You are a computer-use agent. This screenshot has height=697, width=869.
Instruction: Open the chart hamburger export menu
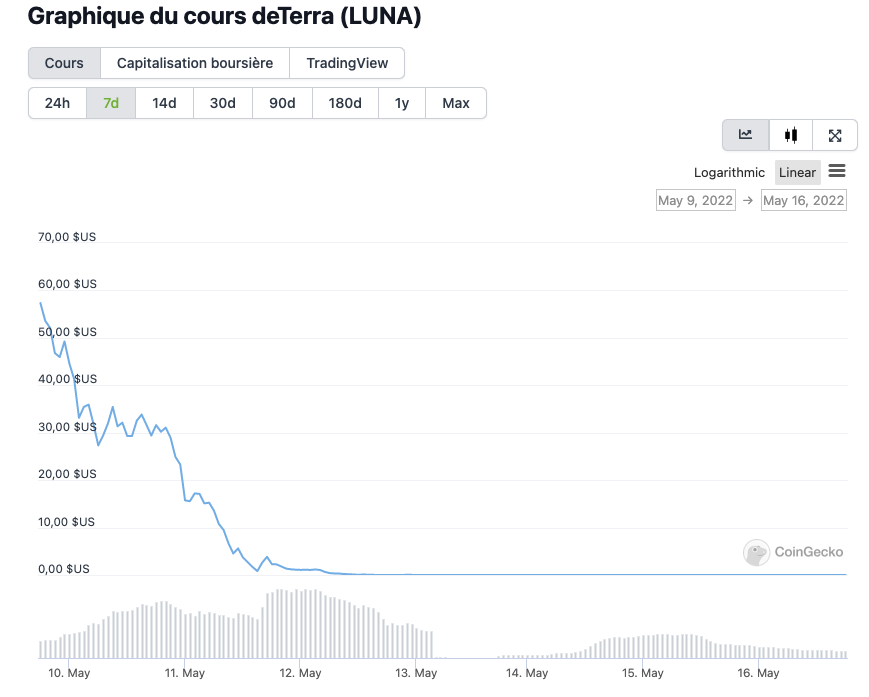[x=837, y=172]
